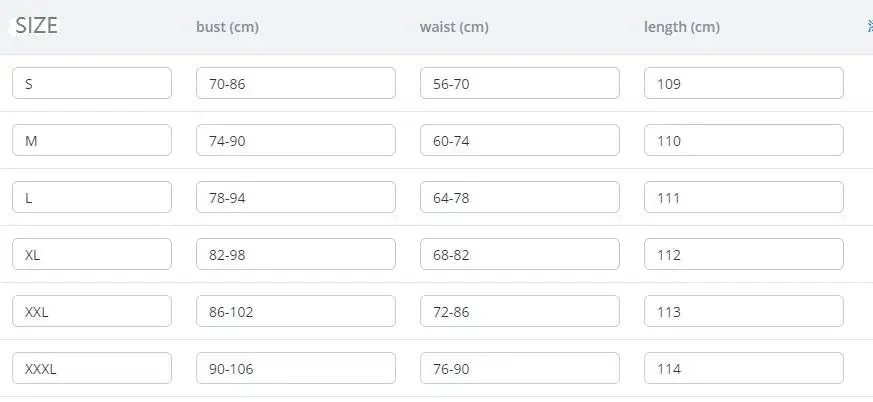
Task: Click the size field containing S
Action: point(92,84)
